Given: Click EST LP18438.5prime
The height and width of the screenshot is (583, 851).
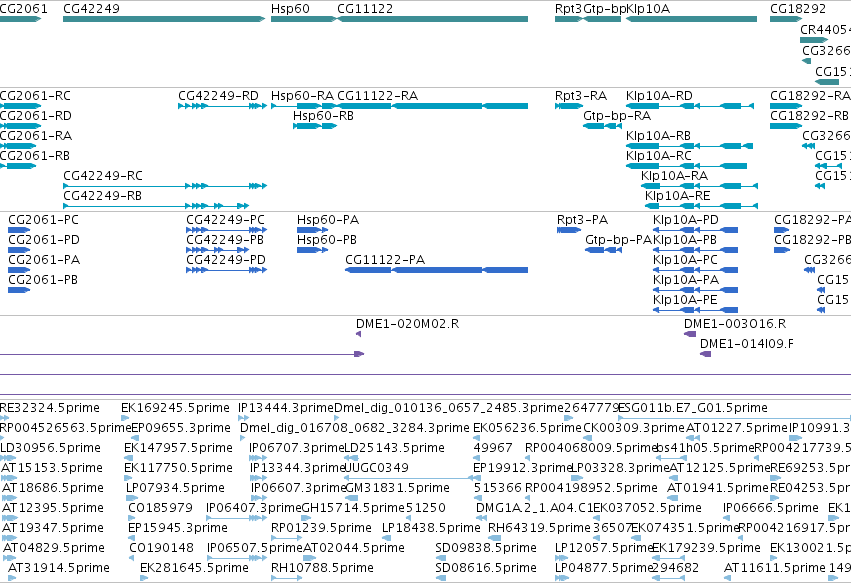Looking at the screenshot, I should tap(386, 538).
